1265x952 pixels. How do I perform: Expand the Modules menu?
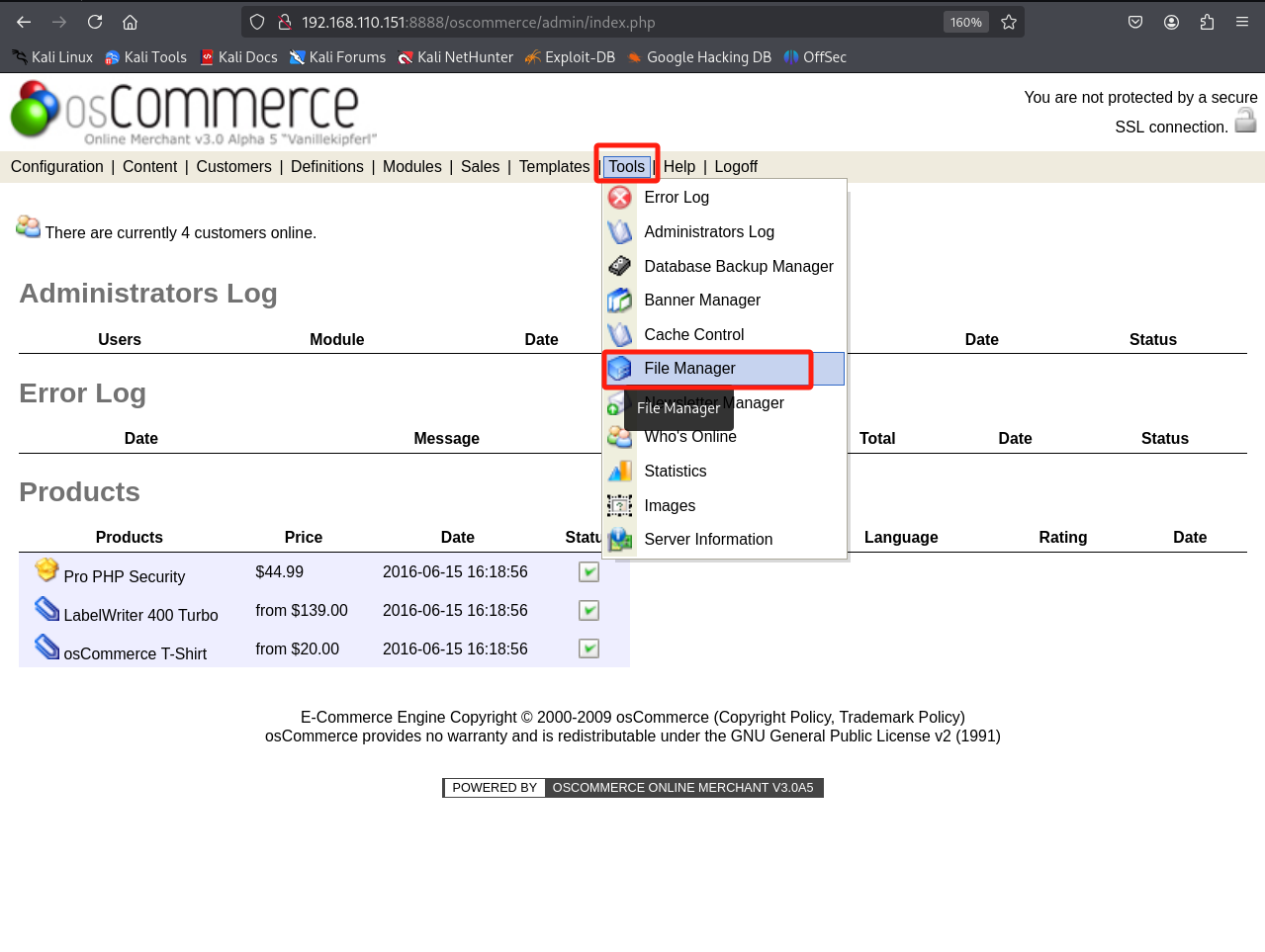click(x=411, y=167)
